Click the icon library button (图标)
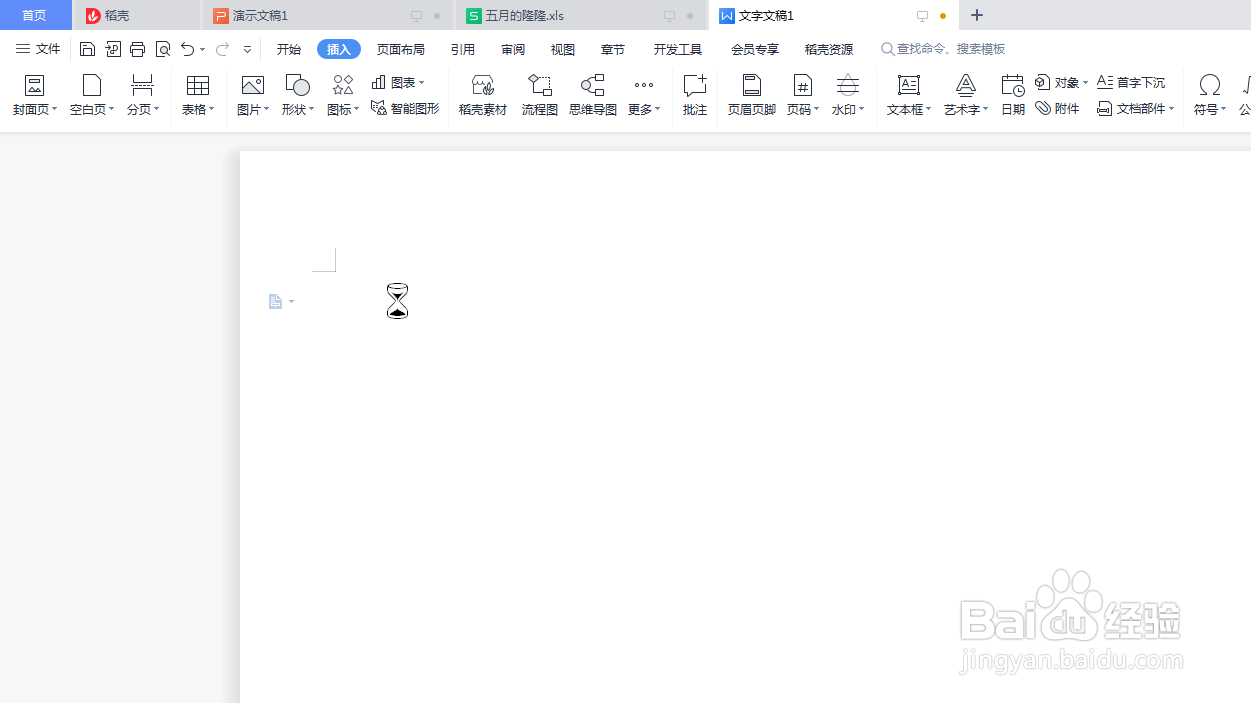Viewport: 1251px width, 703px height. [343, 95]
